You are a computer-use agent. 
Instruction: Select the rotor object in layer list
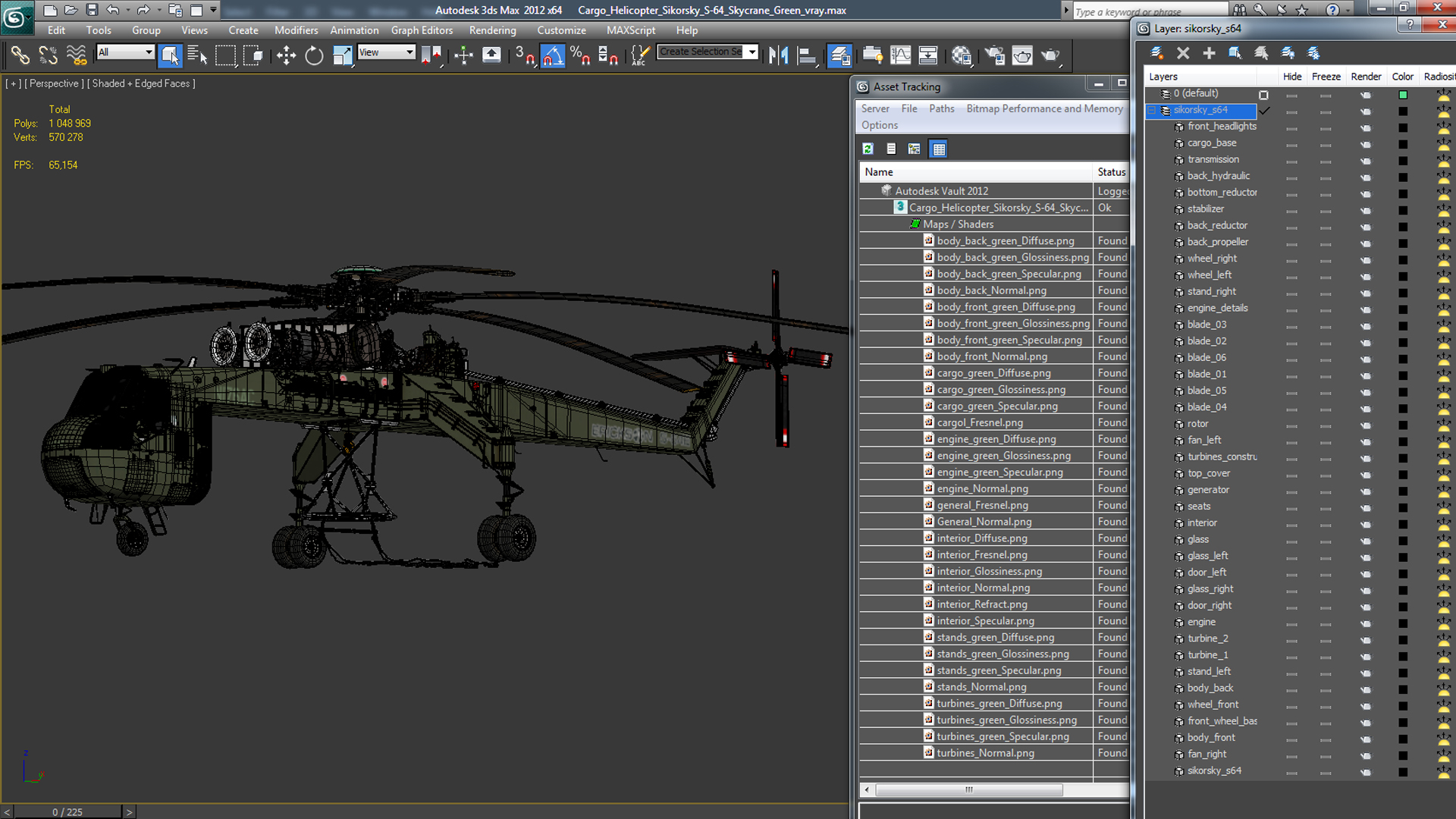tap(1197, 424)
